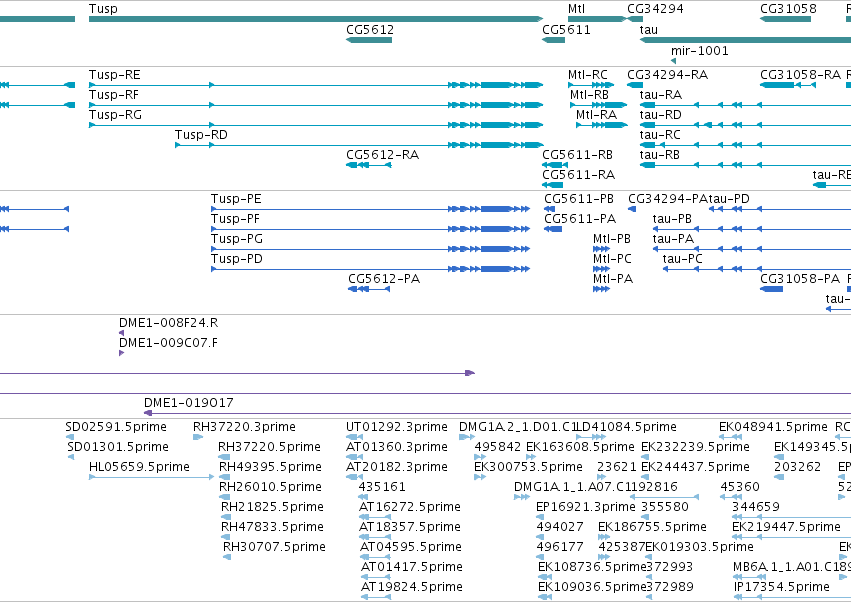Click tau-PC protein label
851x602 pixels.
click(682, 259)
